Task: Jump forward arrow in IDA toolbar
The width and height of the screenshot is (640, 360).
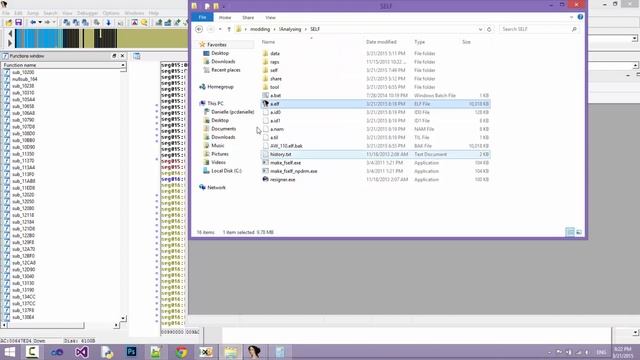Action: 47,22
